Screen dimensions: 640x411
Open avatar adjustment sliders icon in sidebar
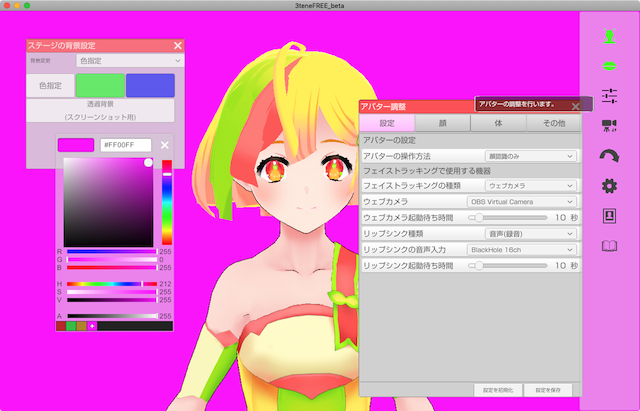point(609,96)
